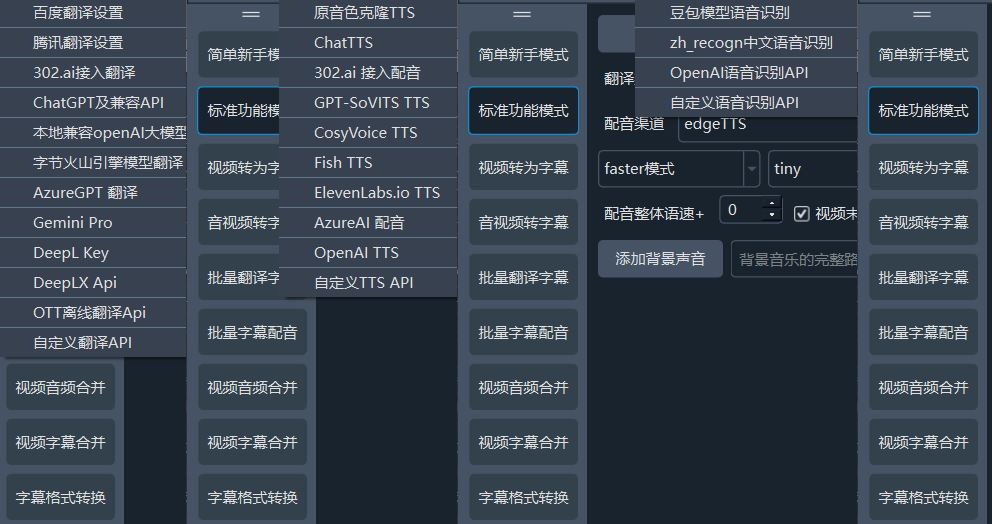Open the edgeTTS dubbing channel dropdown
992x524 pixels.
click(766, 124)
